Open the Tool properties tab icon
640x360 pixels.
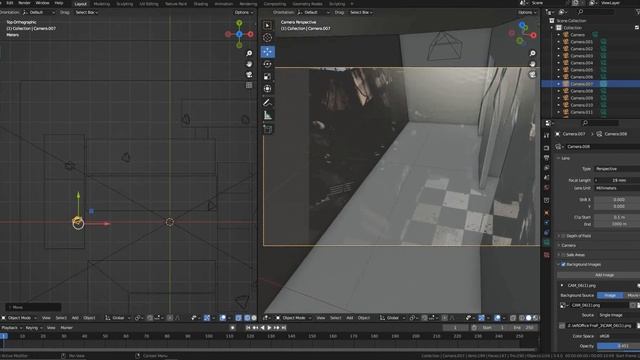coord(547,135)
